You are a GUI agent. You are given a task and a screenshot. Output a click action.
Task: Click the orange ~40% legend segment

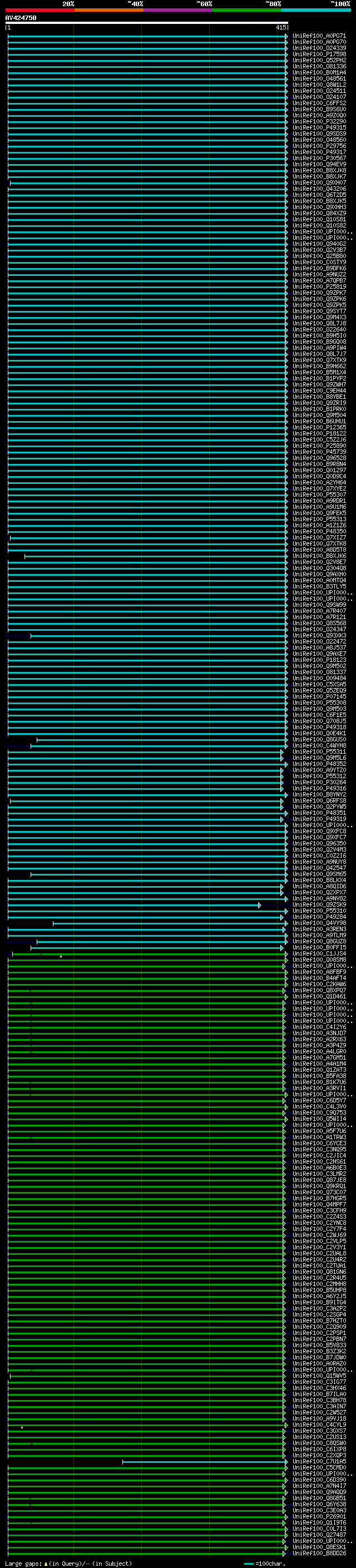(x=109, y=10)
